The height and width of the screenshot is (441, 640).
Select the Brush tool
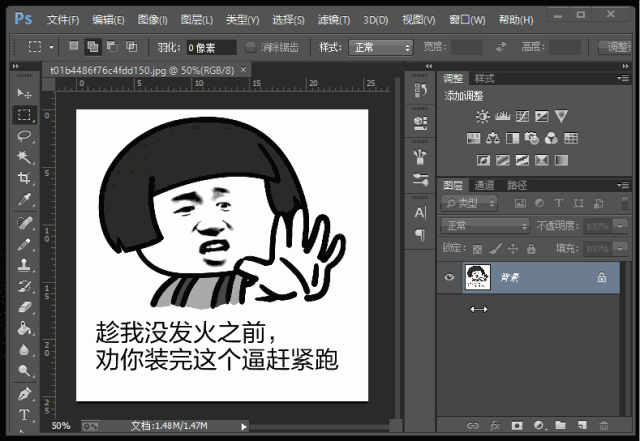24,244
